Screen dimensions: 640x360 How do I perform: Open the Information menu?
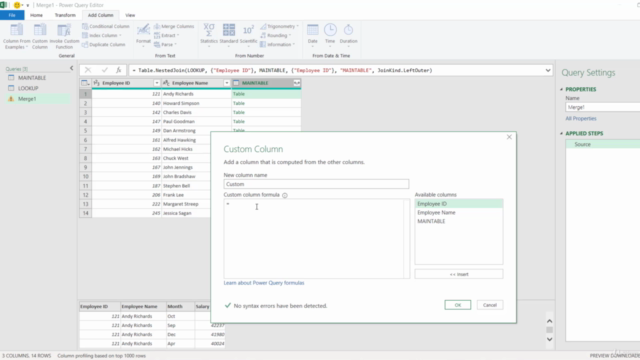coord(277,44)
